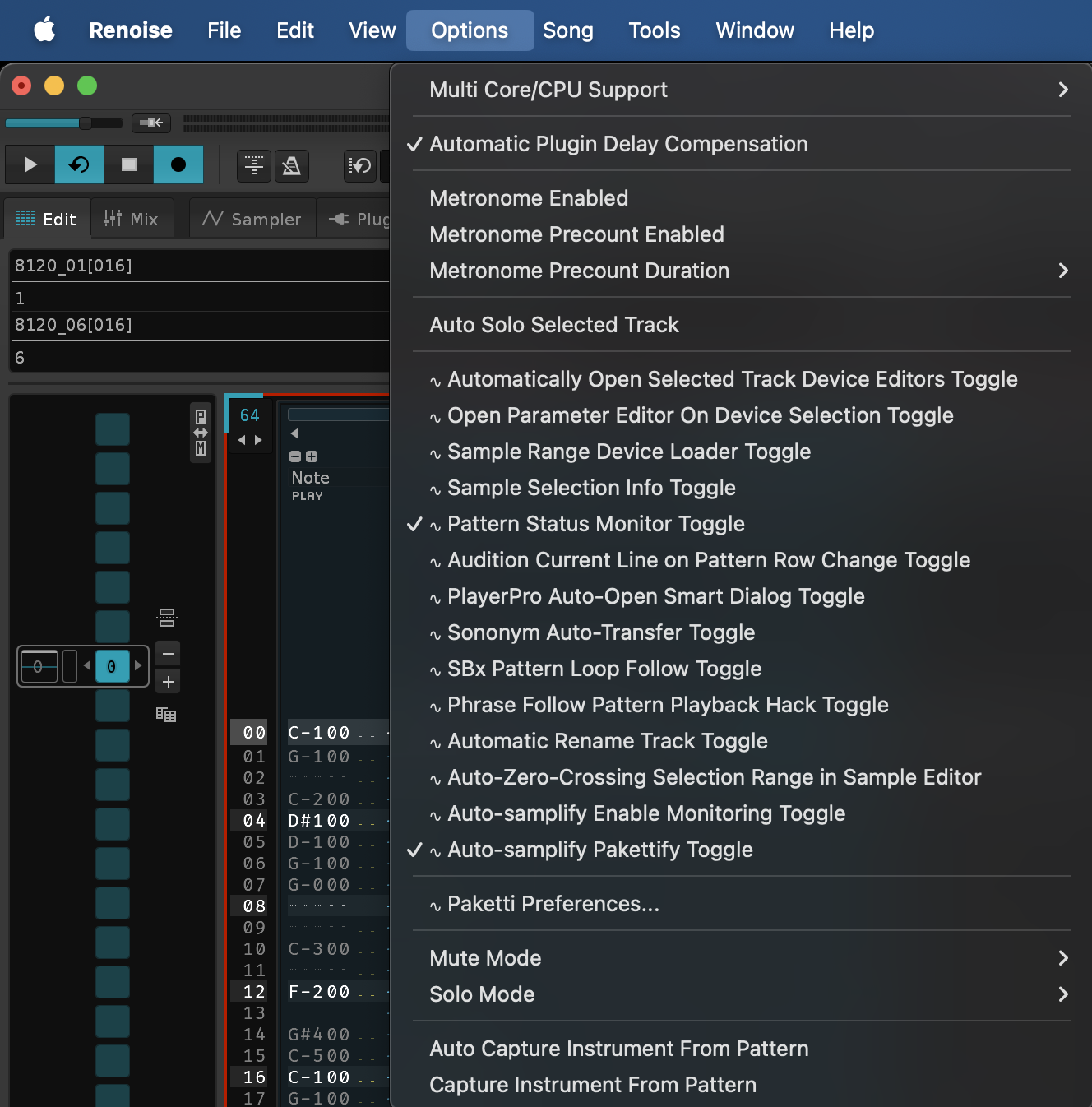This screenshot has width=1092, height=1107.
Task: Uncheck Pattern Status Monitor Toggle
Action: pos(595,524)
